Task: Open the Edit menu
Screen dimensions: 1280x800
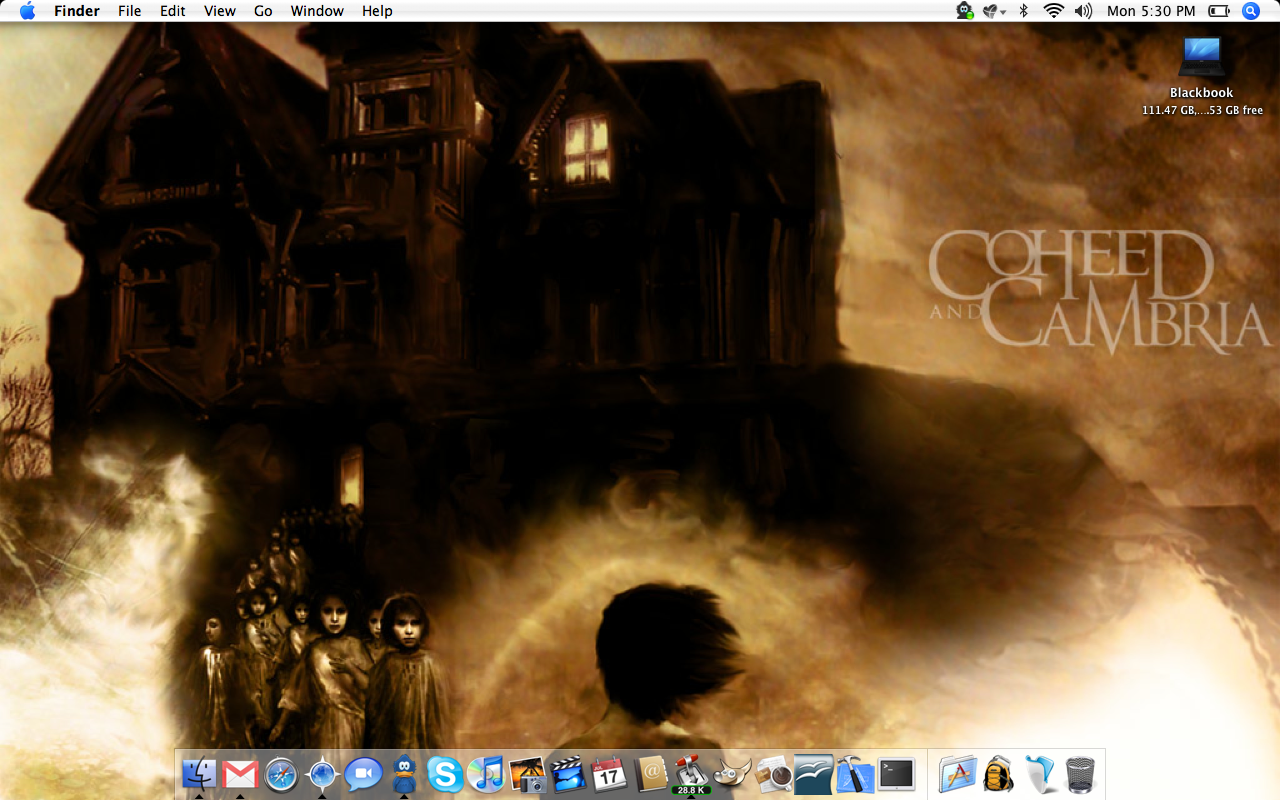Action: 173,11
